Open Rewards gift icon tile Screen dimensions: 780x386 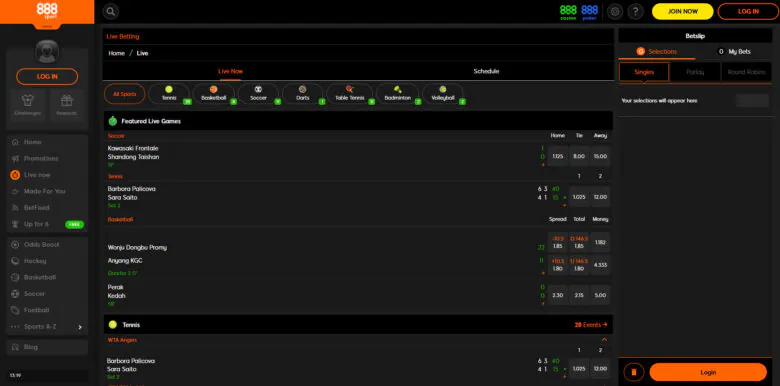67,105
